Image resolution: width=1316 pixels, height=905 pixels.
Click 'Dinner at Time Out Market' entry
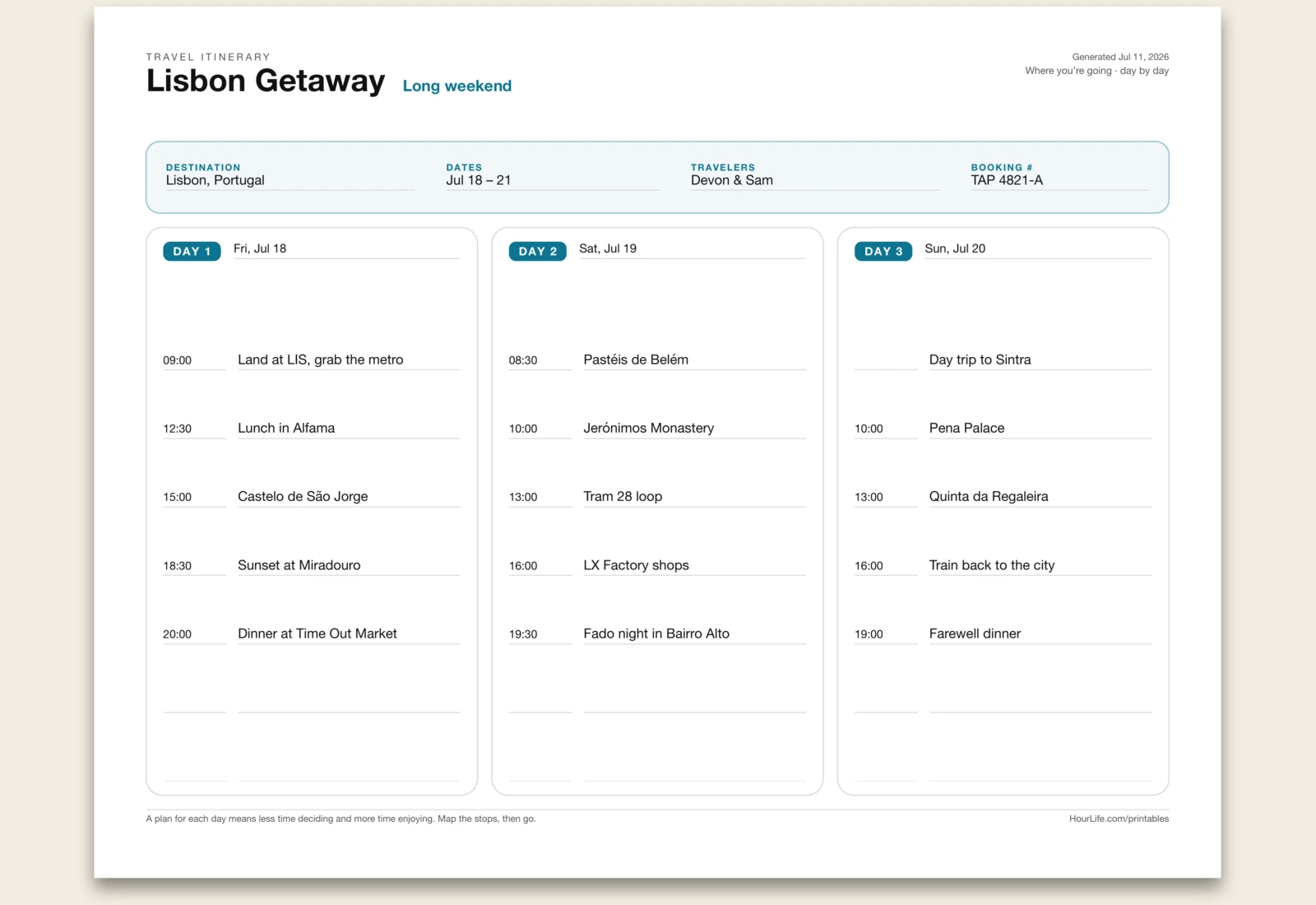(x=317, y=633)
